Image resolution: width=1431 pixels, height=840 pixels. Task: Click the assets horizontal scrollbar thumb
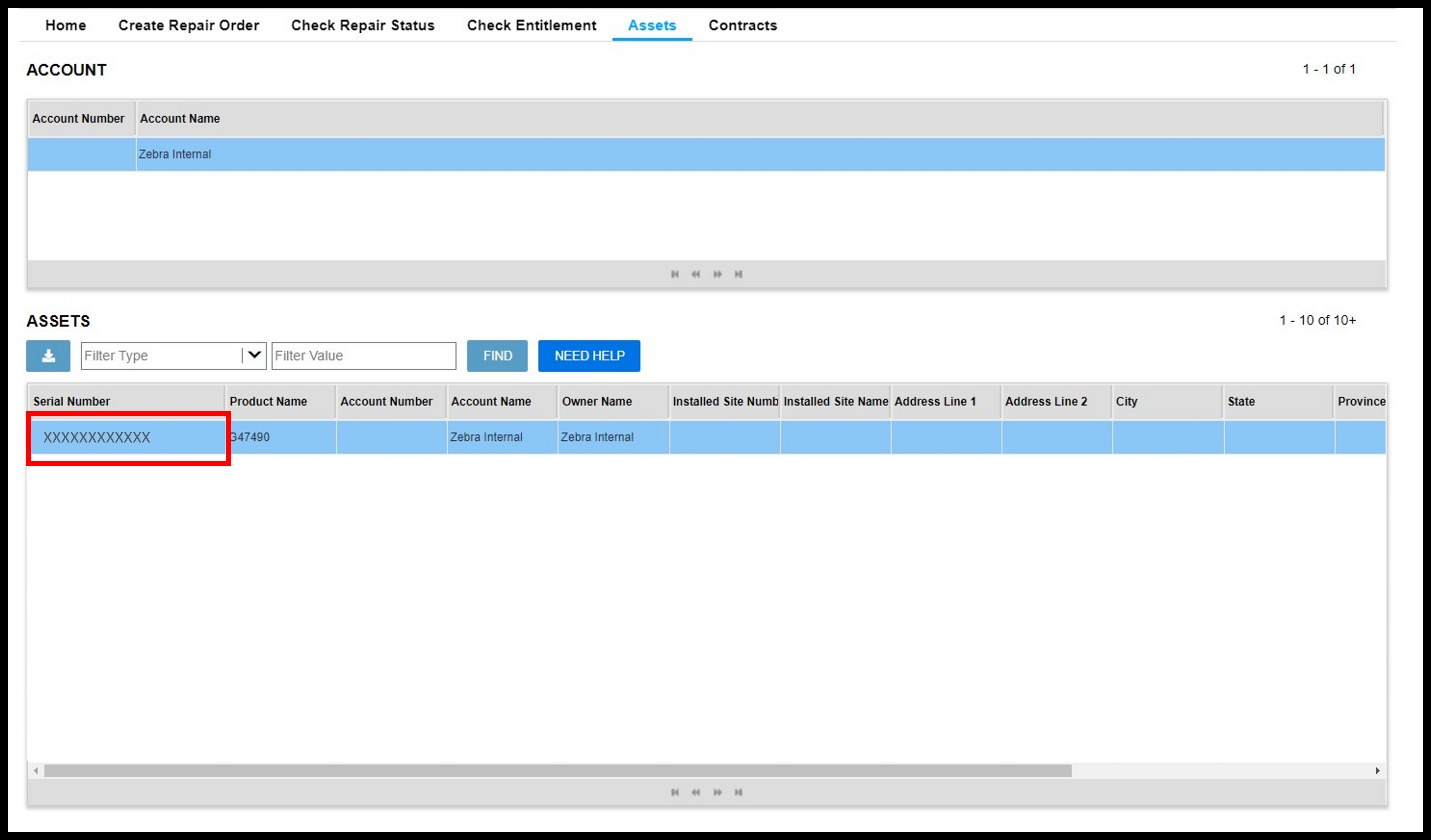[558, 771]
